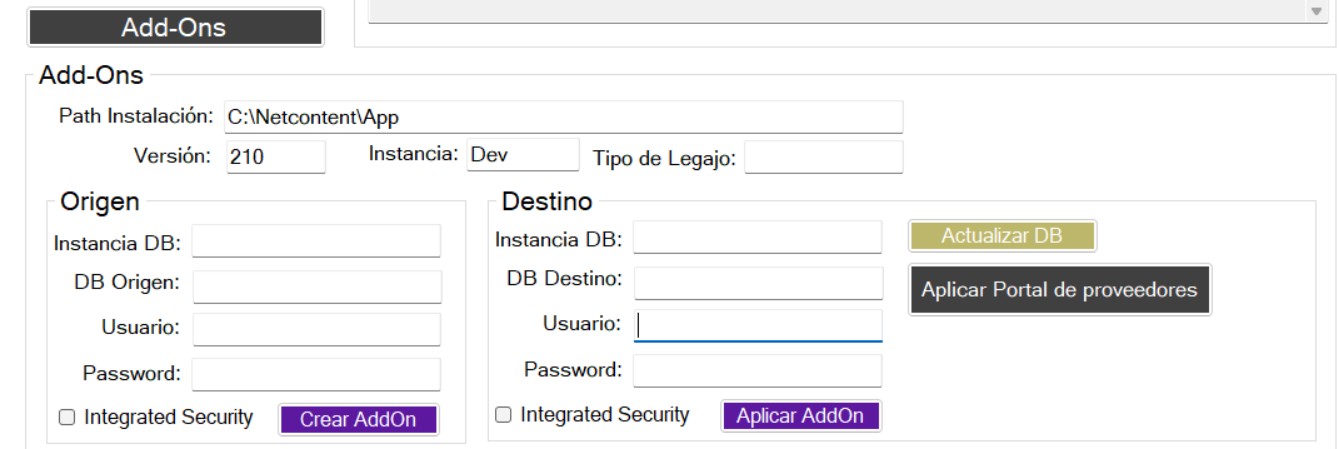Select the Password field in Origen
The height and width of the screenshot is (449, 1339).
(316, 374)
